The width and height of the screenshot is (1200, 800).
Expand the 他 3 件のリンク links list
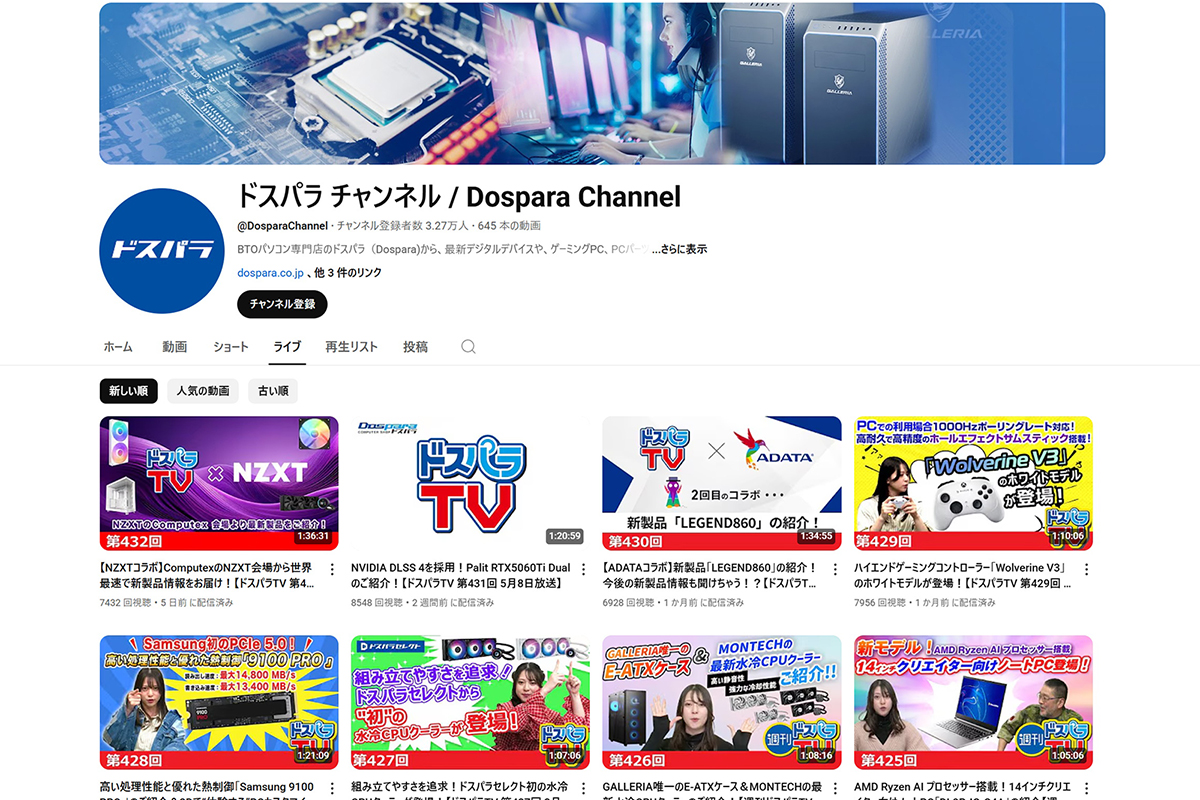tap(348, 273)
